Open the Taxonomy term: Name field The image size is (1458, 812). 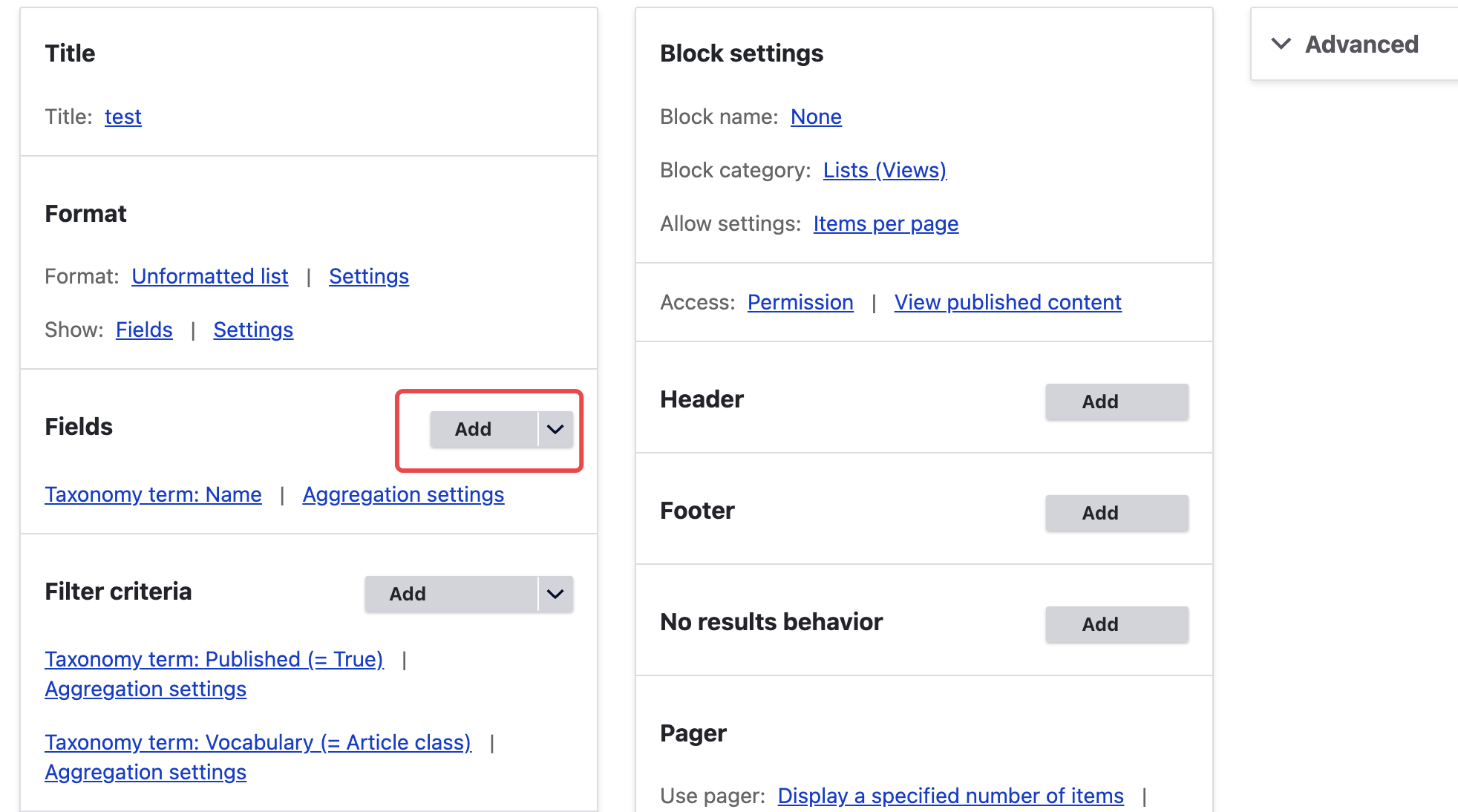[x=153, y=494]
